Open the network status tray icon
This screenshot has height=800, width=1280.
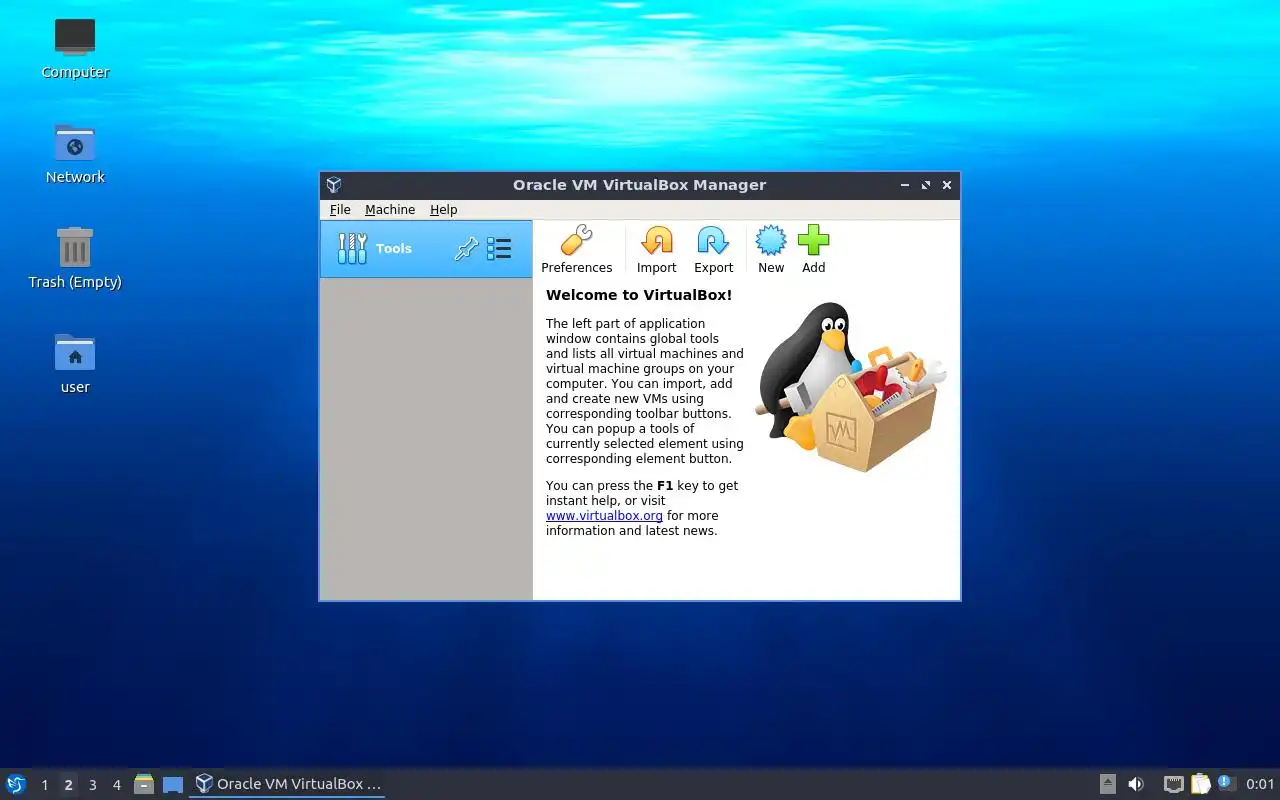point(1174,784)
